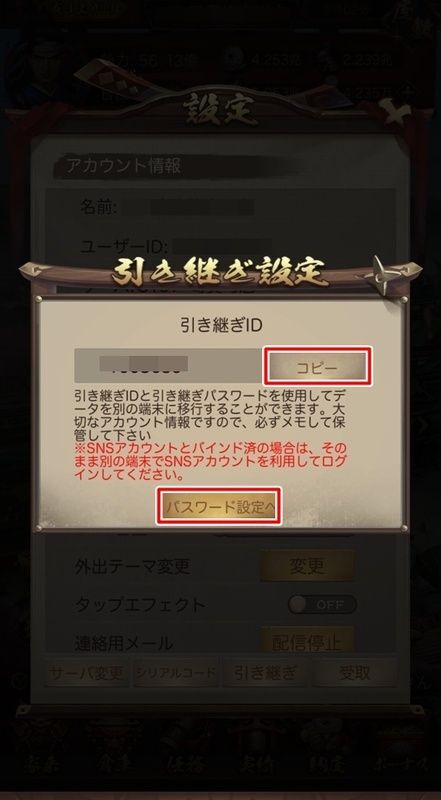The height and width of the screenshot is (800, 441).
Task: Click the 設定 title plaque
Action: [x=220, y=109]
